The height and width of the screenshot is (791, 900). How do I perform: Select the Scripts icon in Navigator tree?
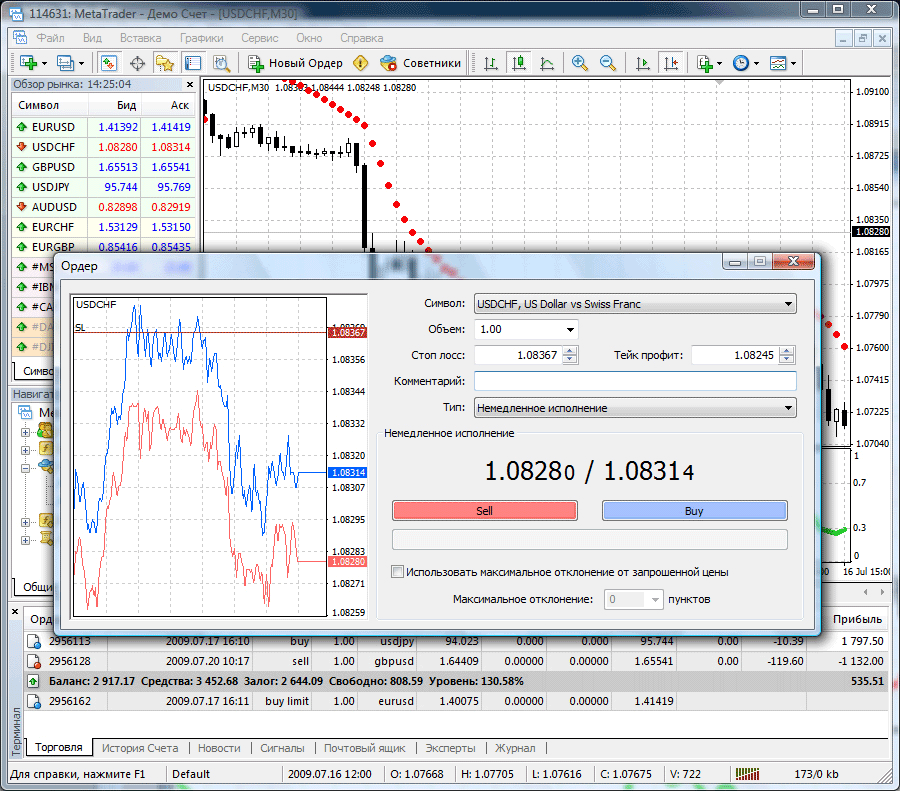coord(45,538)
